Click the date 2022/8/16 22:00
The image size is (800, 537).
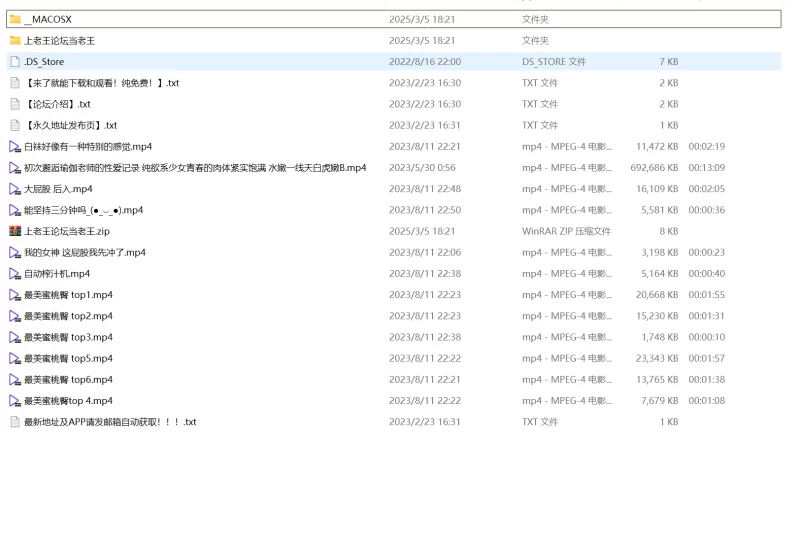click(425, 62)
